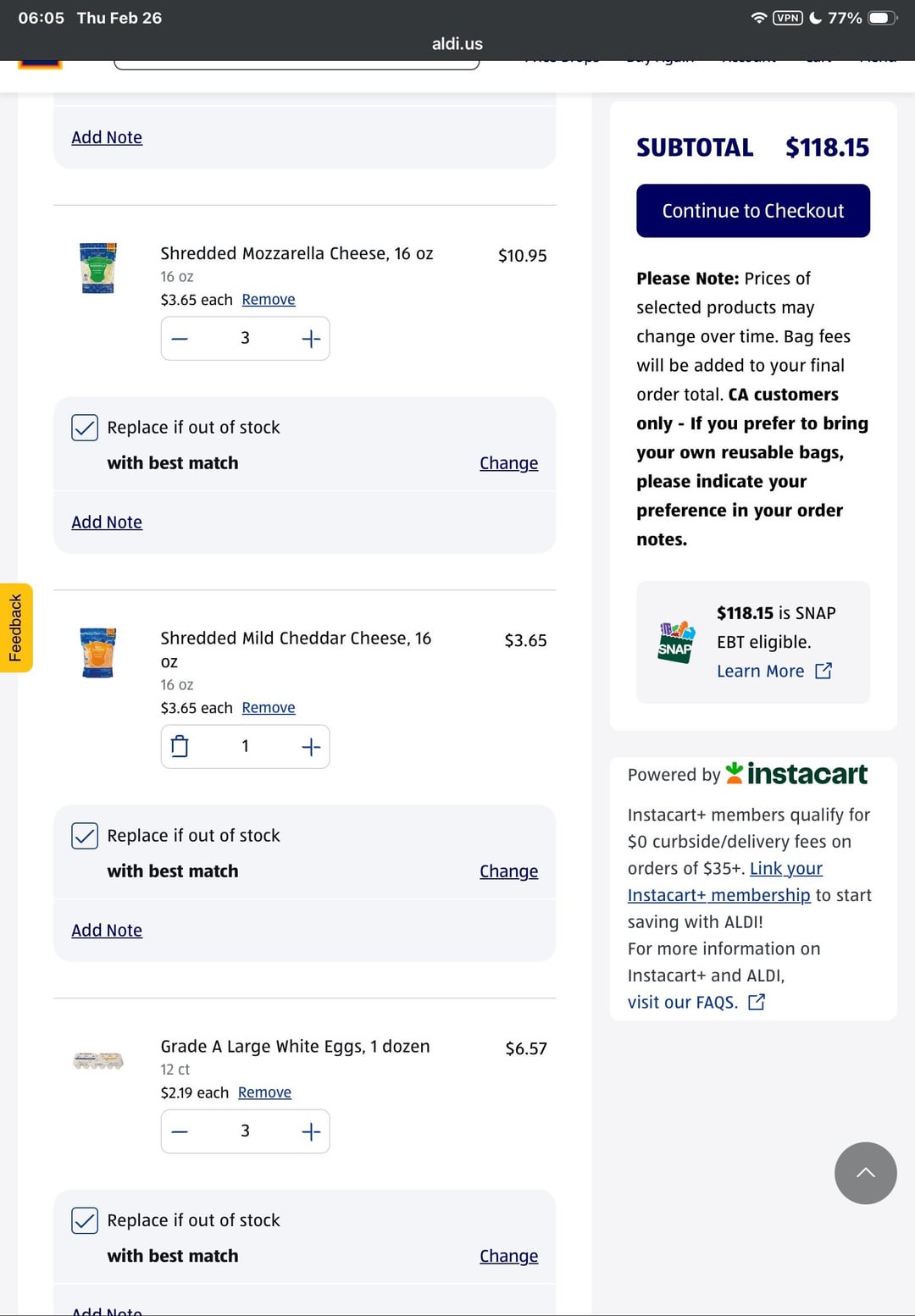This screenshot has width=915, height=1316.
Task: Uncheck replace if out of stock for Mozzarella
Action: tap(85, 428)
